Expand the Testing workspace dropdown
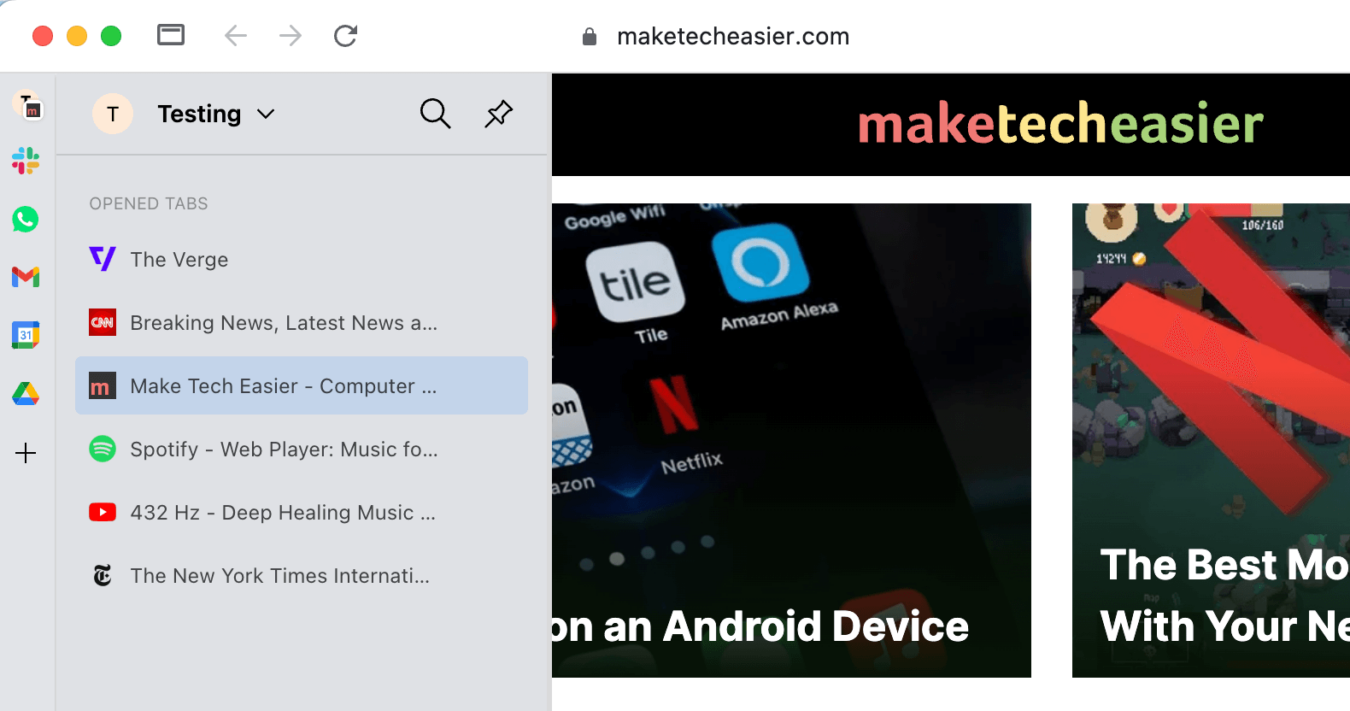The image size is (1350, 711). point(265,114)
